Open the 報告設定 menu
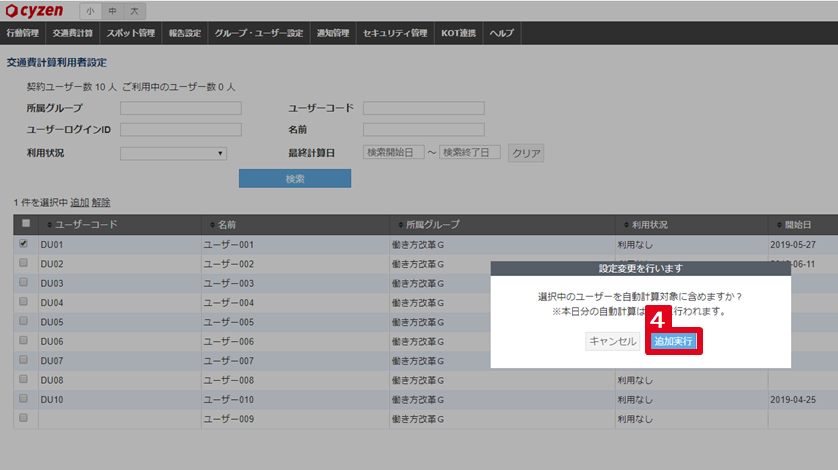 pos(185,33)
